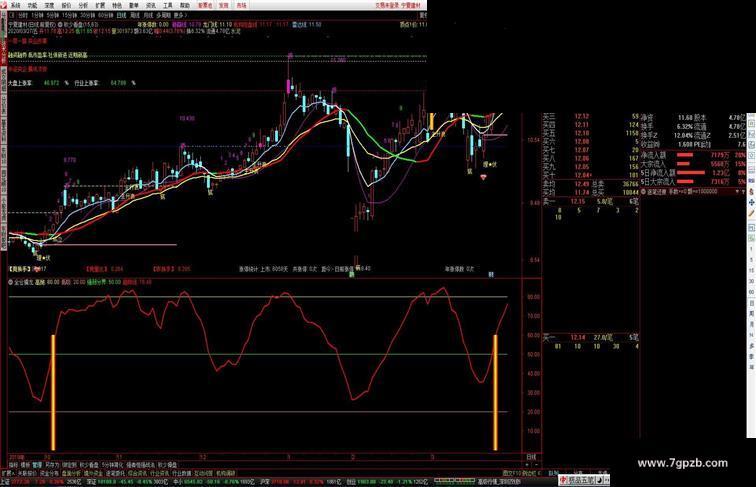The height and width of the screenshot is (487, 756).
Task: Click the 卖十 order book row
Action: click(591, 175)
